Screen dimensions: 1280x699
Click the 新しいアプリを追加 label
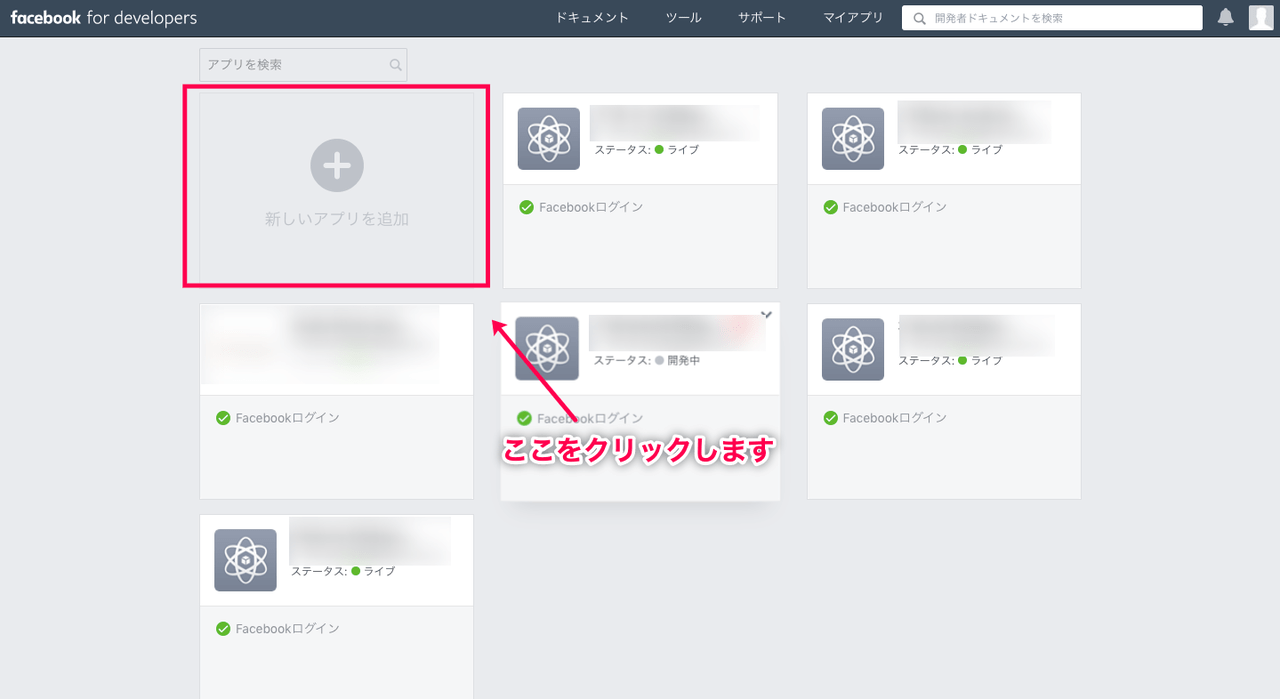point(337,219)
